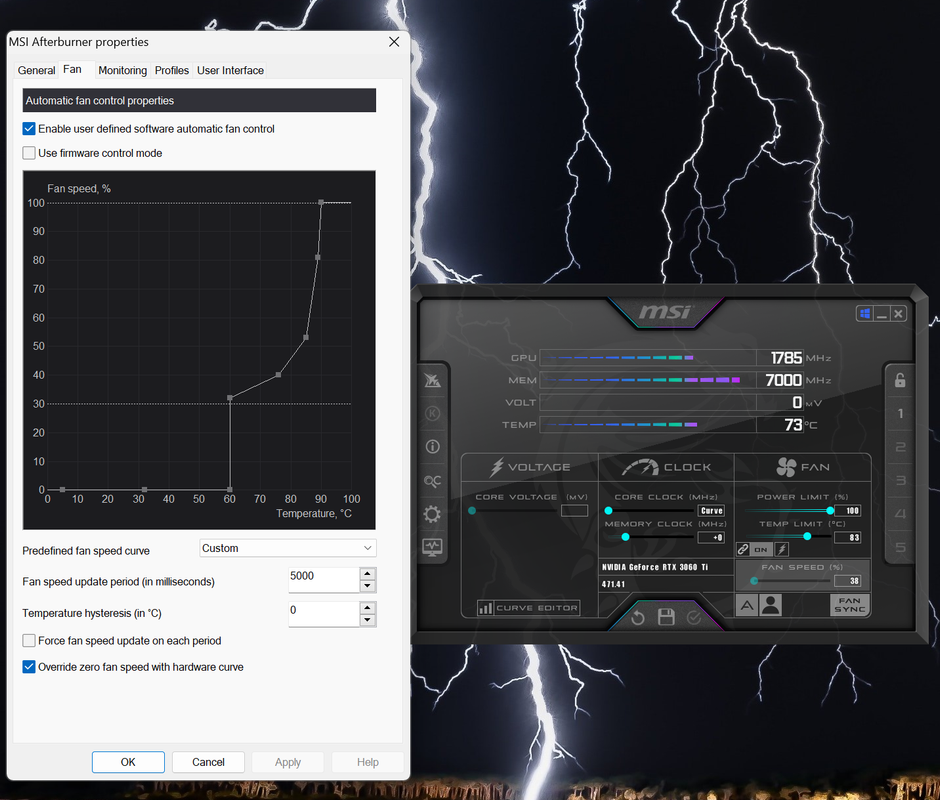Select profile slot 2
This screenshot has width=940, height=800.
pos(900,447)
